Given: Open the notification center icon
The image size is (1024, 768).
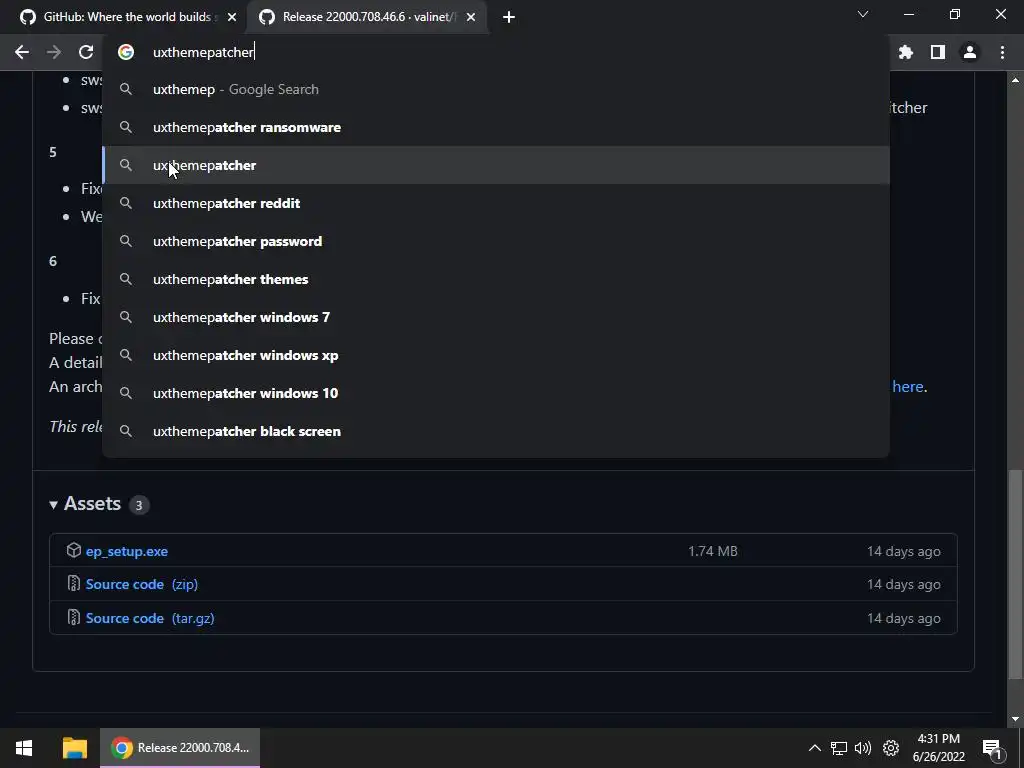Looking at the screenshot, I should pos(992,748).
